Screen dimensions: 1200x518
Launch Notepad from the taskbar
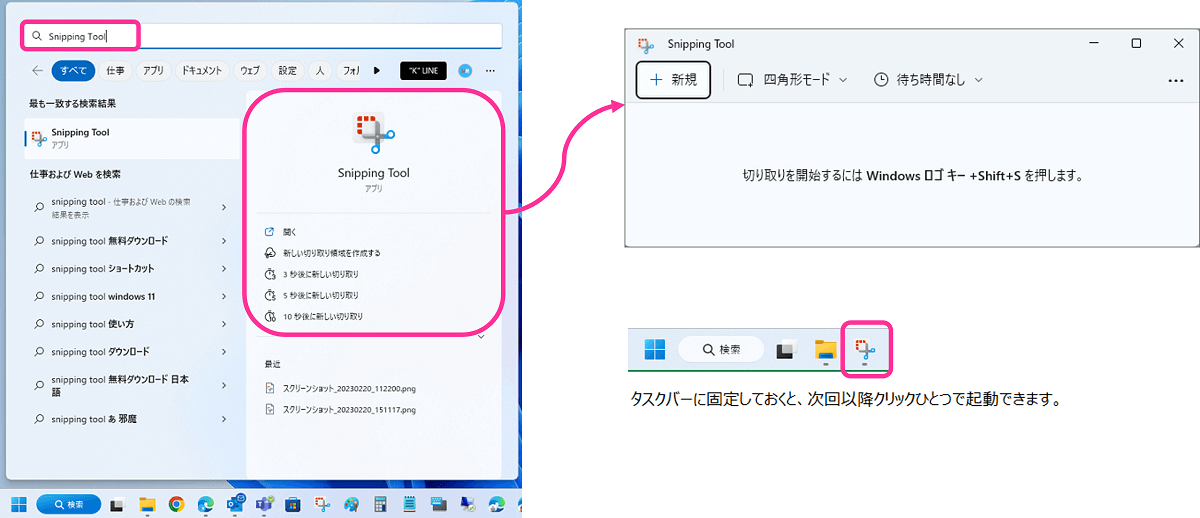coord(409,504)
